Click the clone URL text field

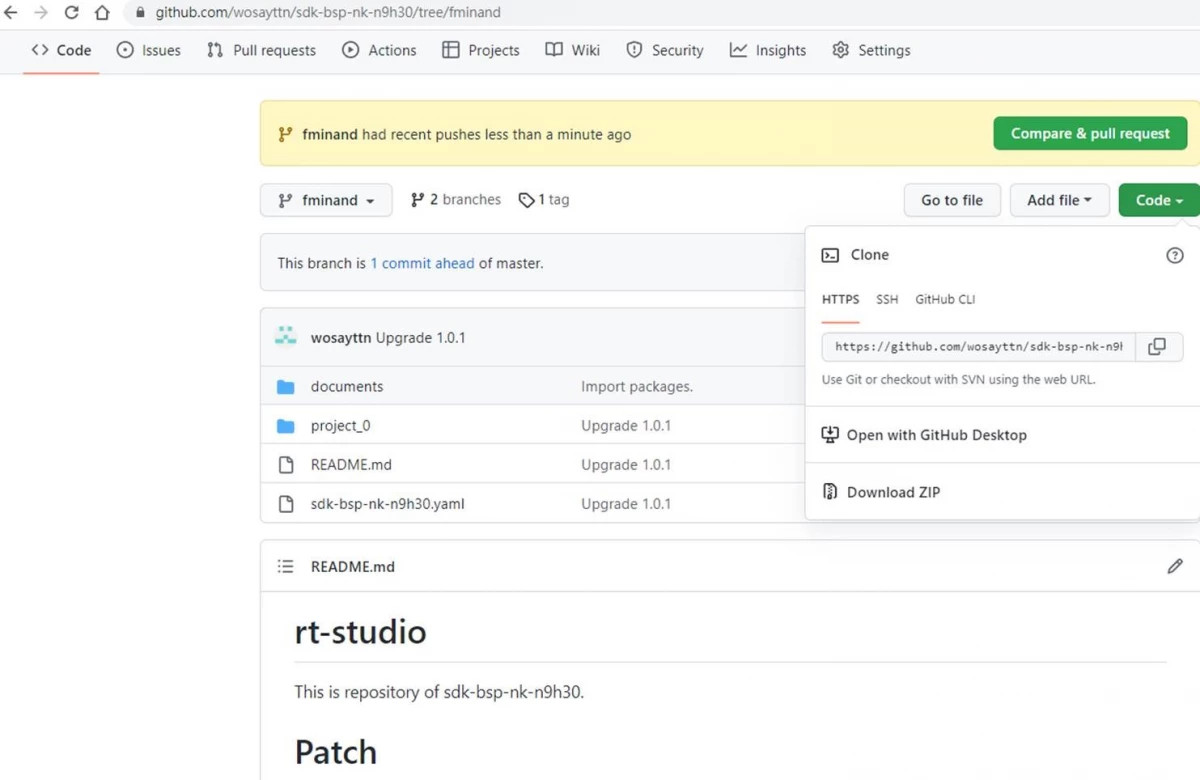pyautogui.click(x=979, y=347)
